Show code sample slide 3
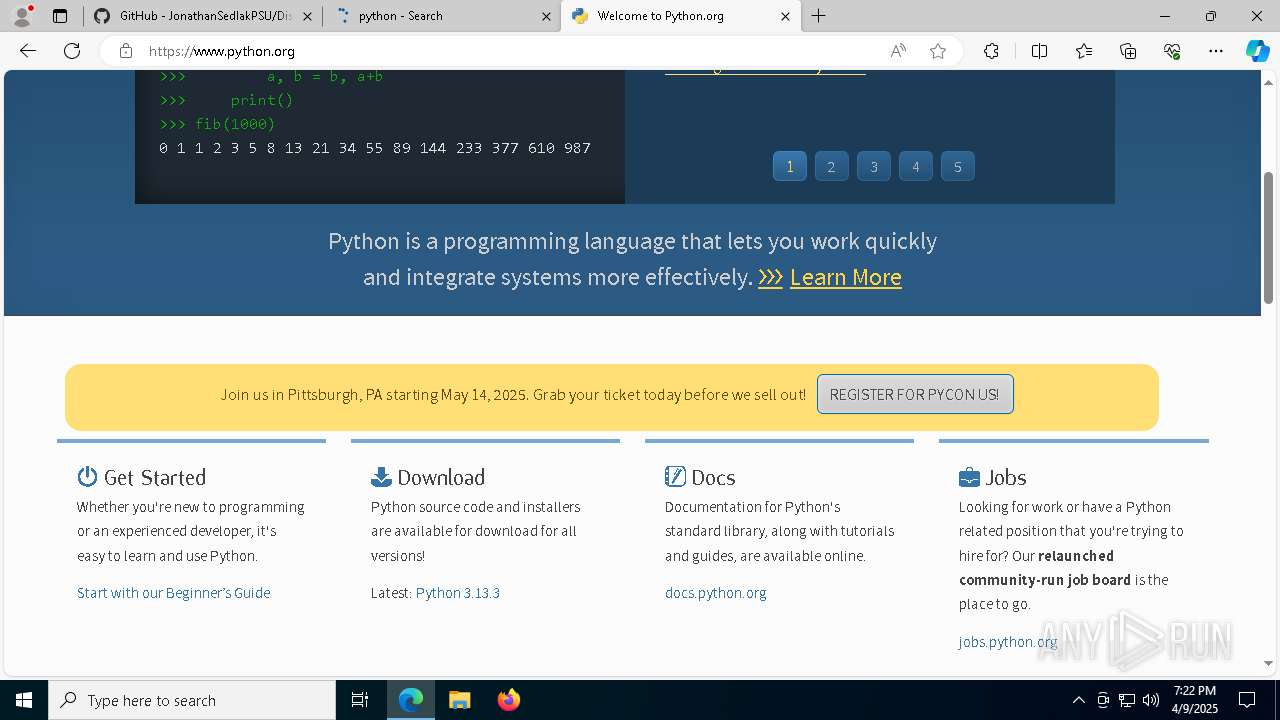Screen dimensions: 1280x720 coord(874,166)
